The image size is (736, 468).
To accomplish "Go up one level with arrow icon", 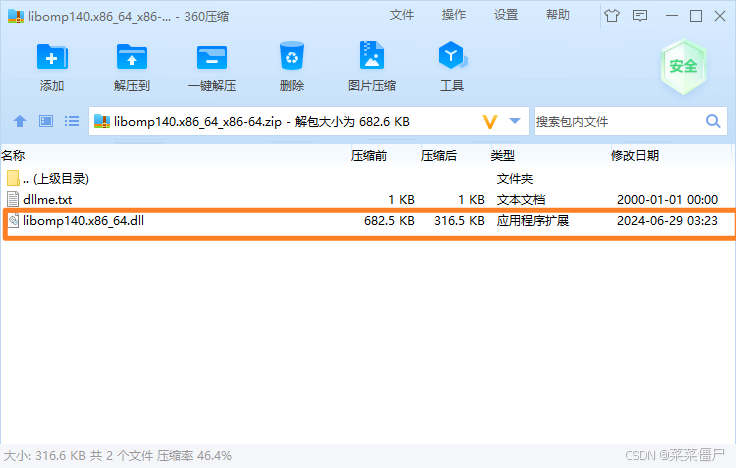I will point(20,122).
